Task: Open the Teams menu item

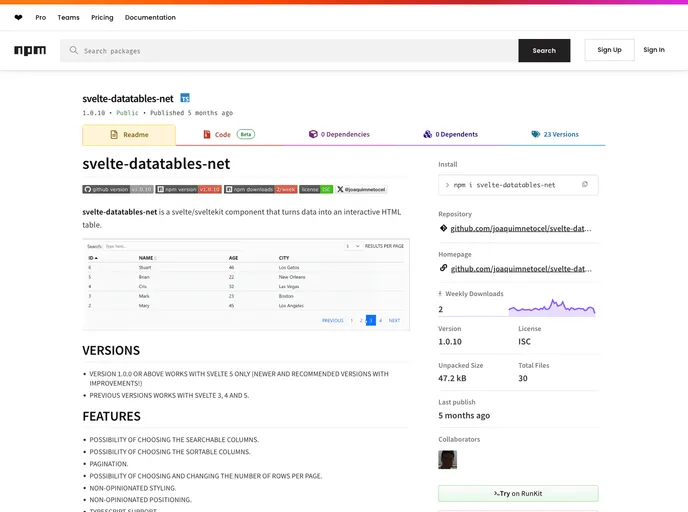Action: (x=68, y=18)
